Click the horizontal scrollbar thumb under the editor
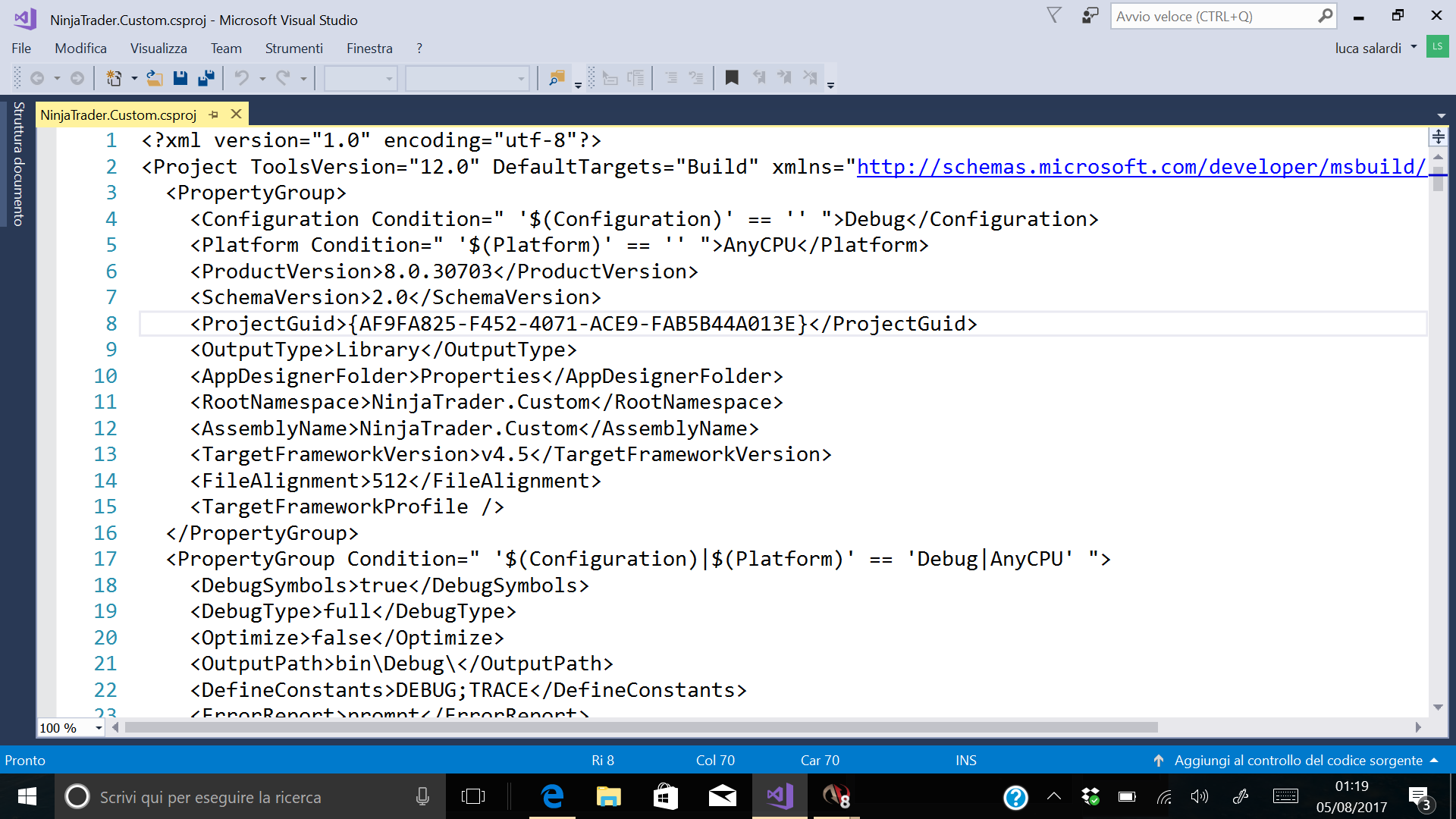This screenshot has height=819, width=1456. point(641,727)
